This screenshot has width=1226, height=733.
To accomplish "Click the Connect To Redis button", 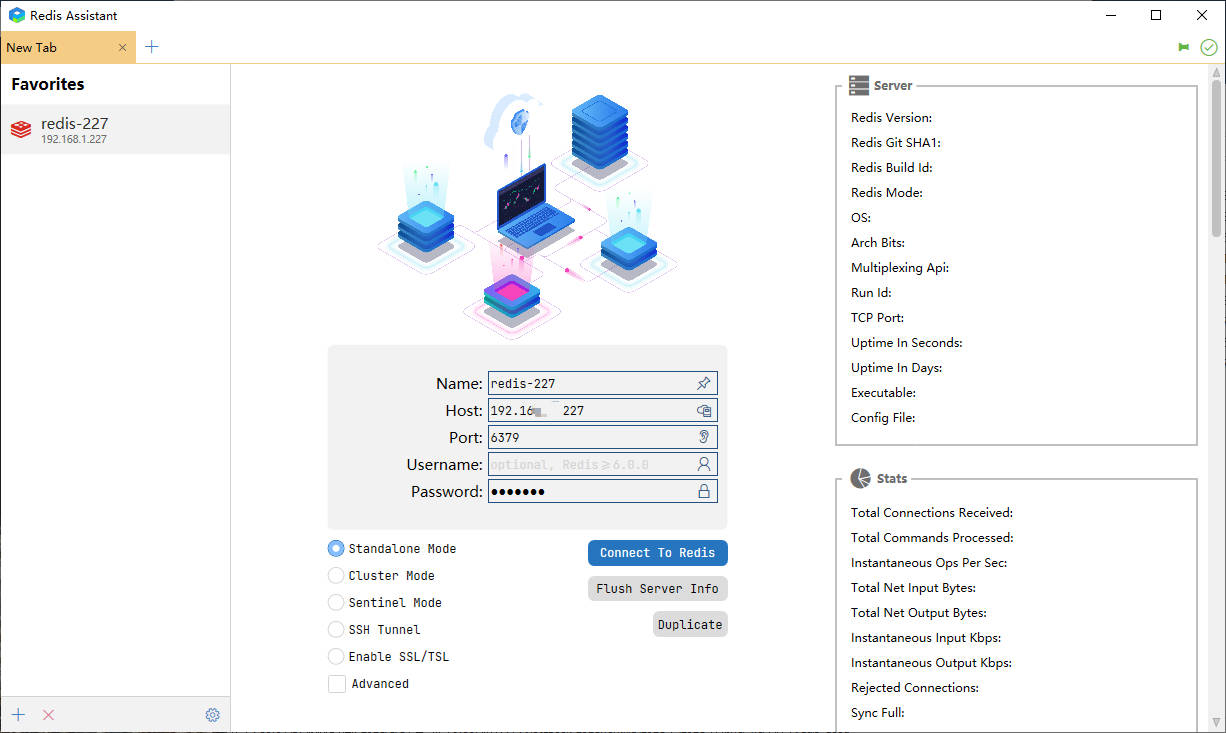I will point(657,552).
